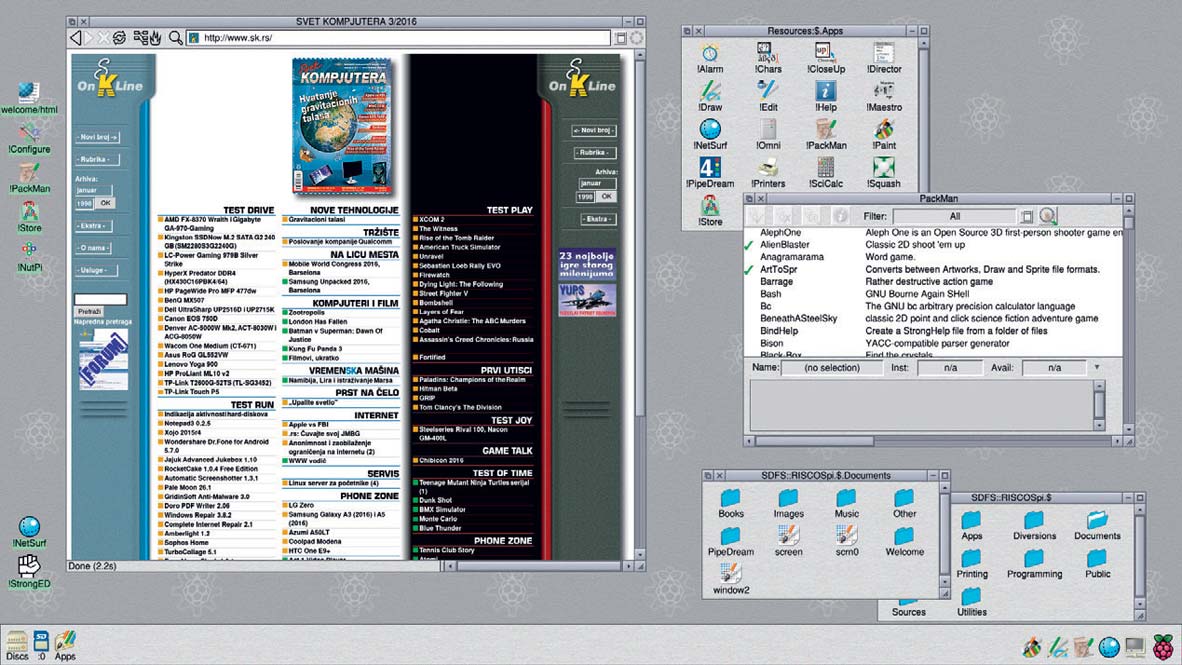Click the browser window vertical scrollbar thumb
Image resolution: width=1182 pixels, height=665 pixels.
point(640,238)
